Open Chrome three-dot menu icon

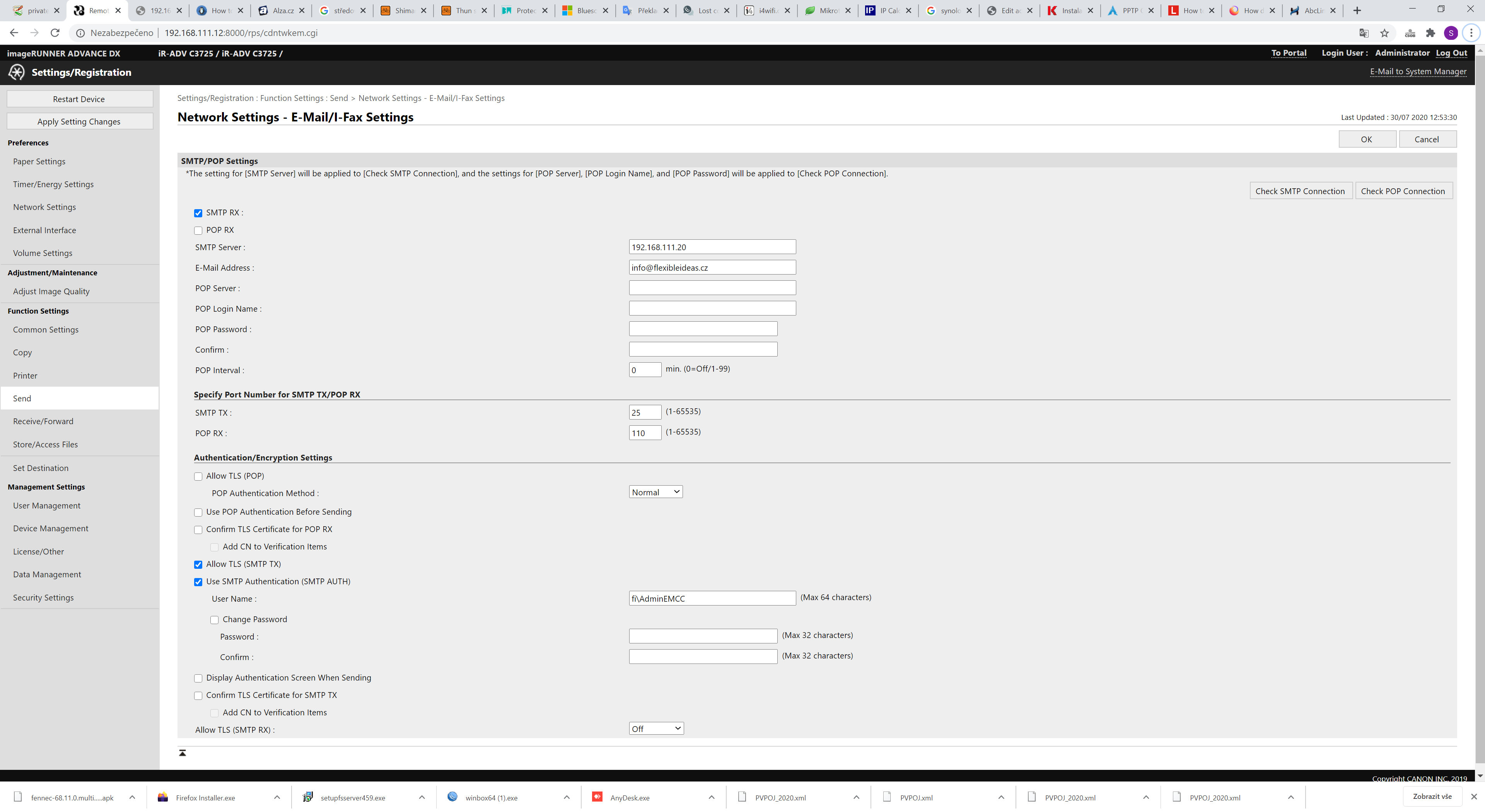(x=1471, y=33)
